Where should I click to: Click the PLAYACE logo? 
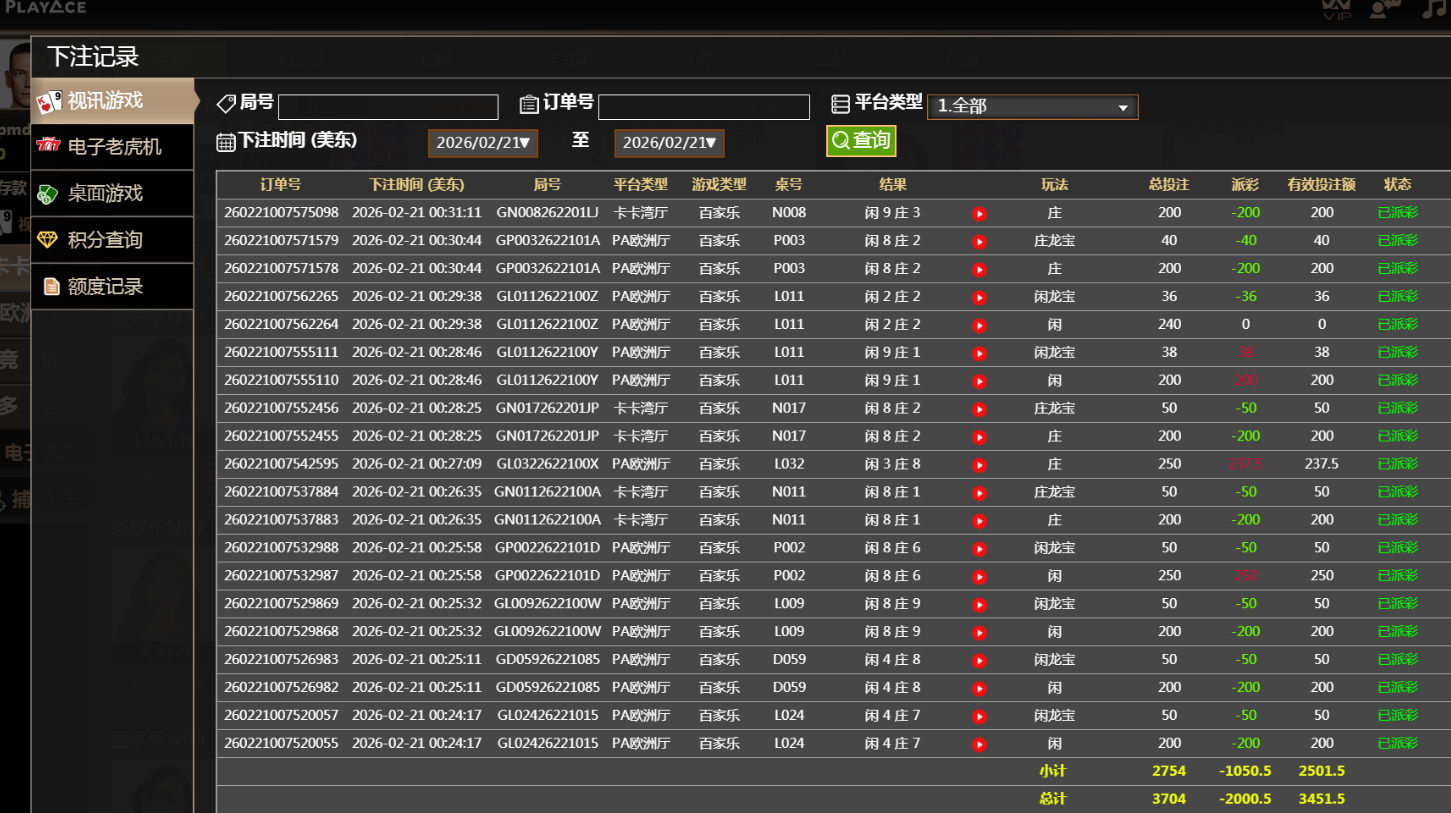pos(45,7)
